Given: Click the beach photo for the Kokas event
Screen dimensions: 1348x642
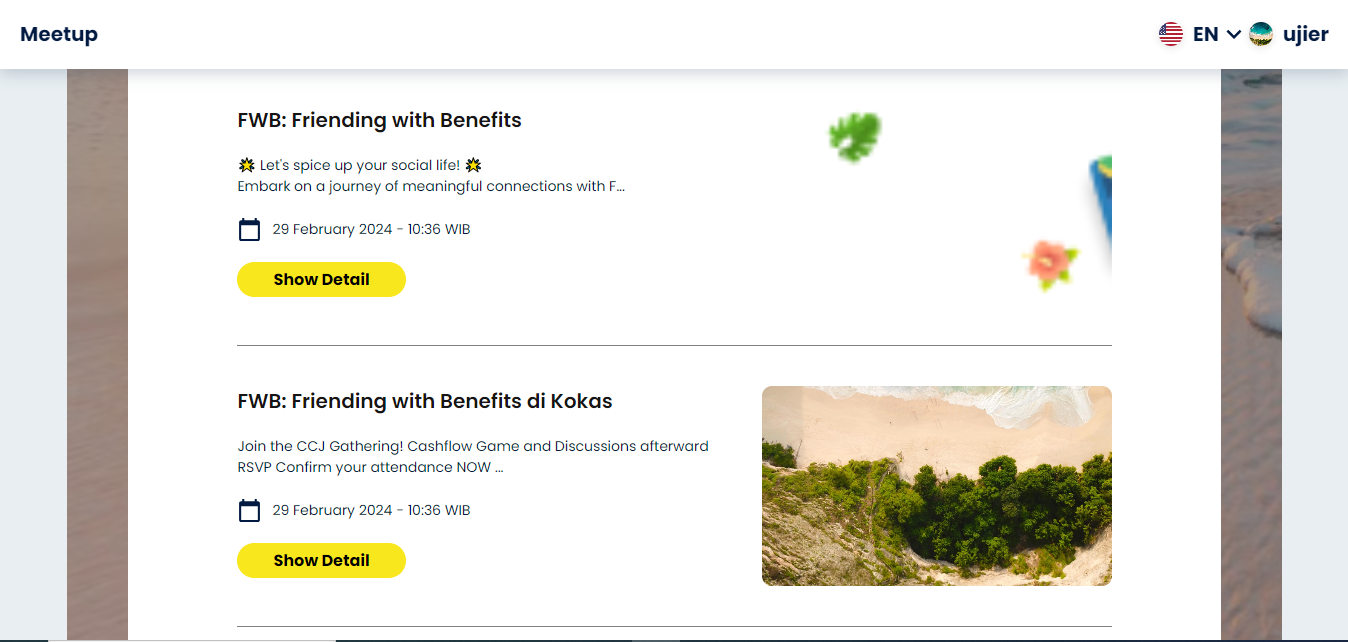Looking at the screenshot, I should point(936,485).
